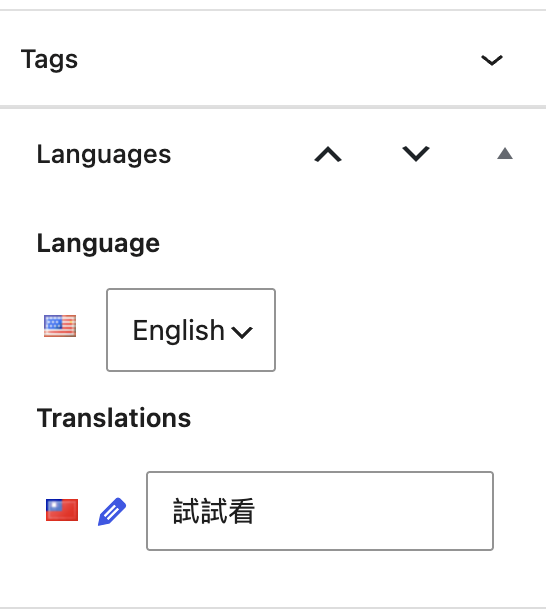Click the 試試看 translation input field
The height and width of the screenshot is (610, 546).
click(x=320, y=511)
